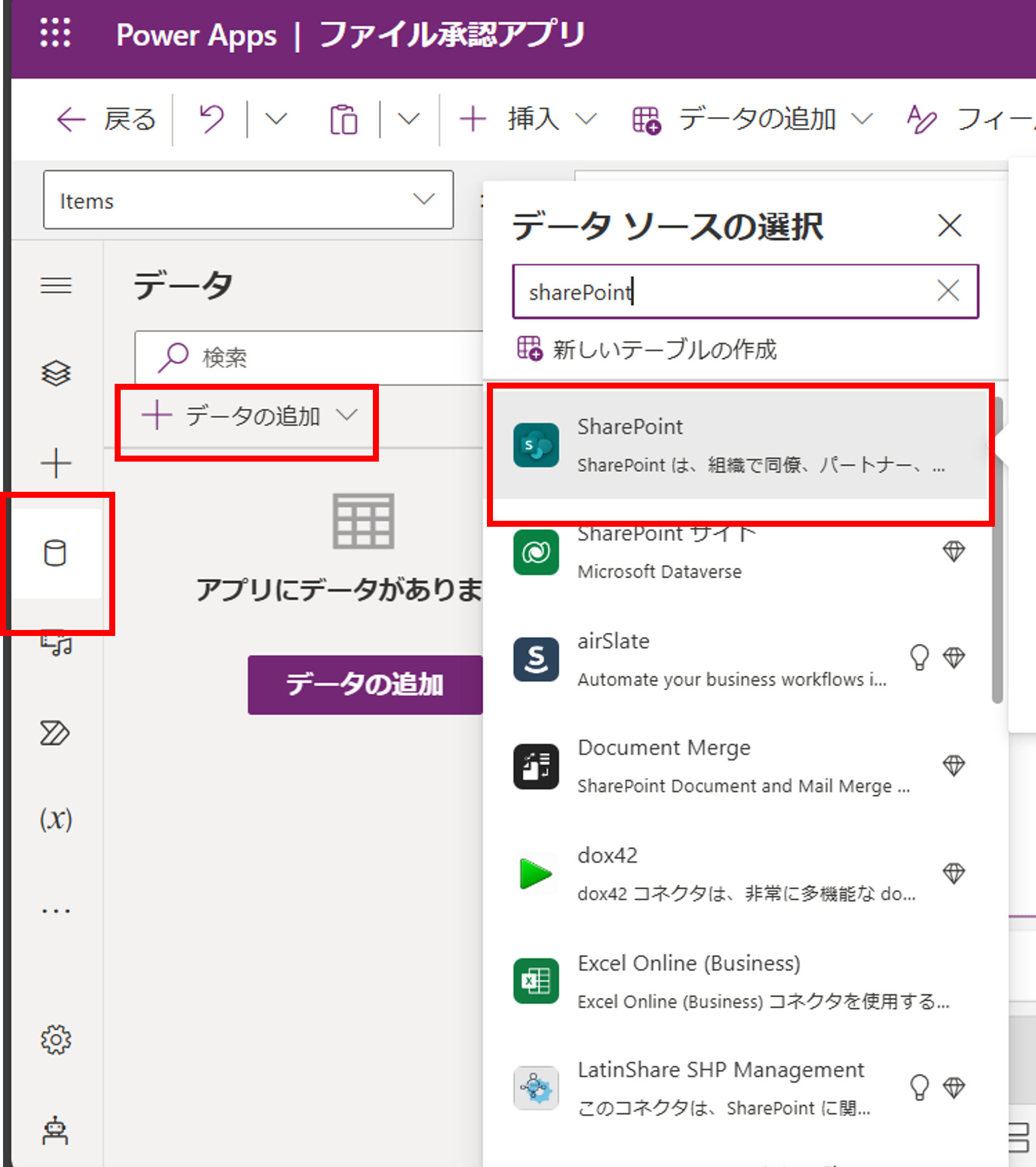Click the green Dataverse logo icon
Viewport: 1036px width, 1167px height.
coord(536,552)
